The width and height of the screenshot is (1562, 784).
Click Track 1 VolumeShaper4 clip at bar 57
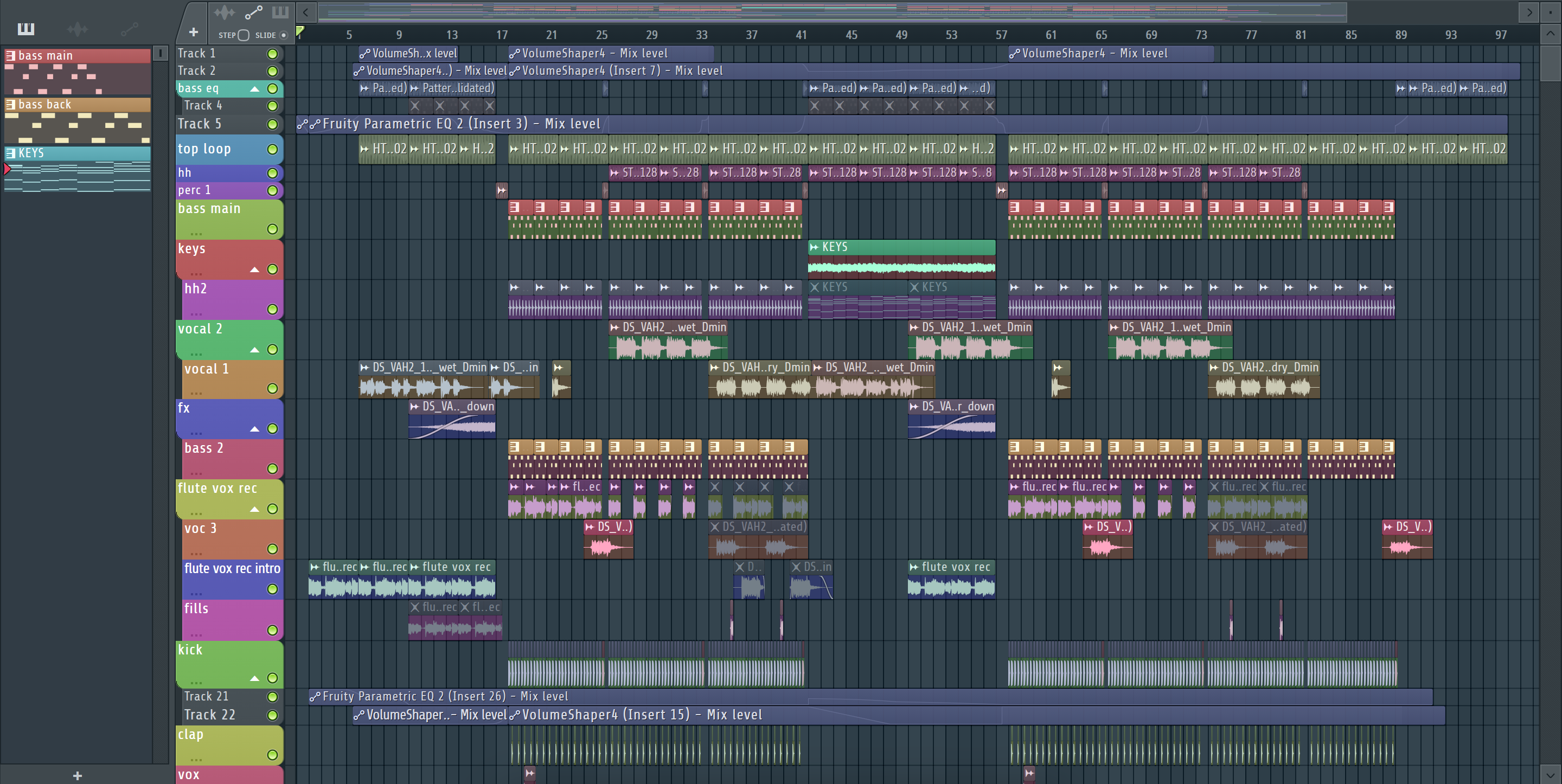click(x=1110, y=53)
